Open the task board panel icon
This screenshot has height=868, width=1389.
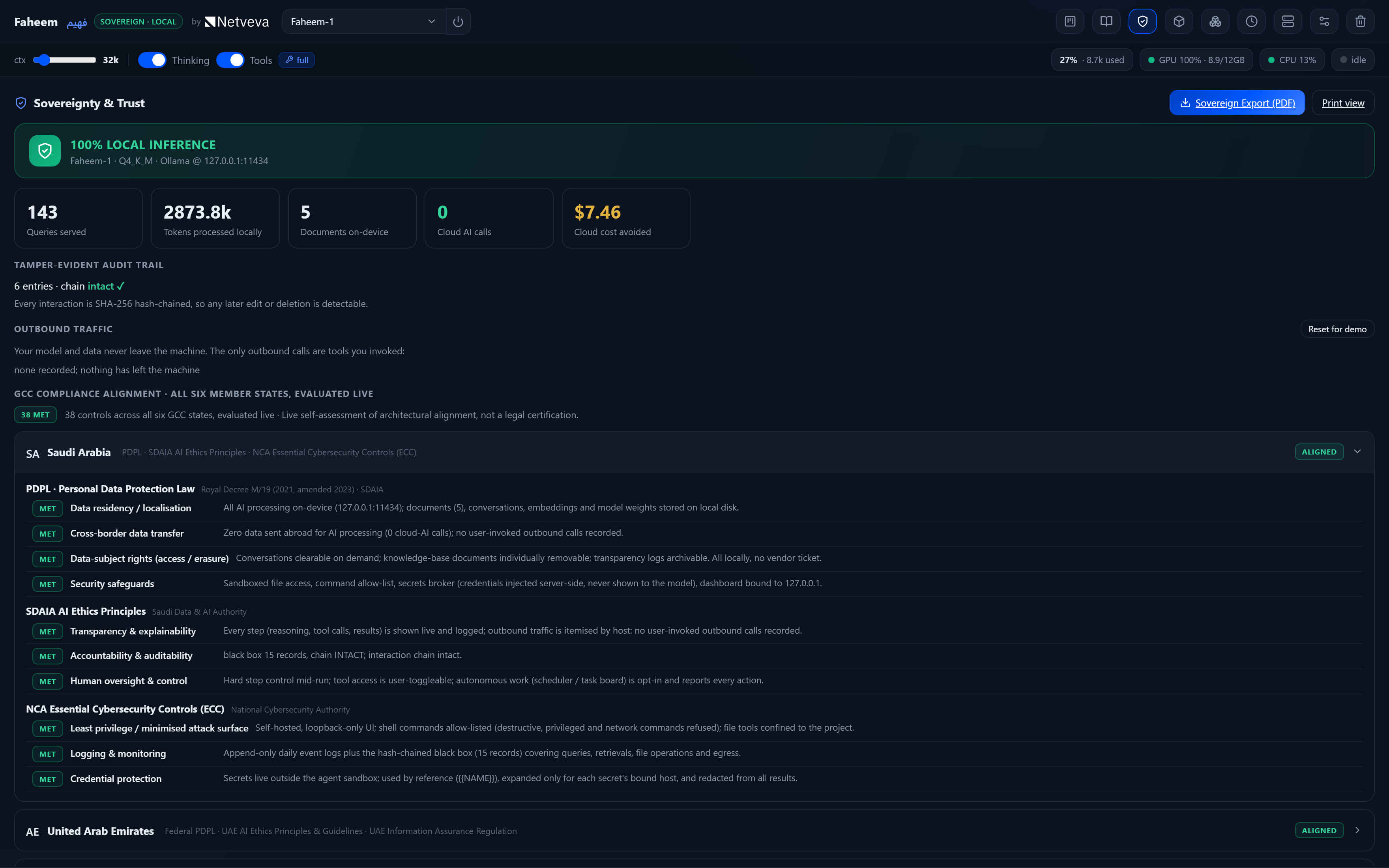[1070, 21]
